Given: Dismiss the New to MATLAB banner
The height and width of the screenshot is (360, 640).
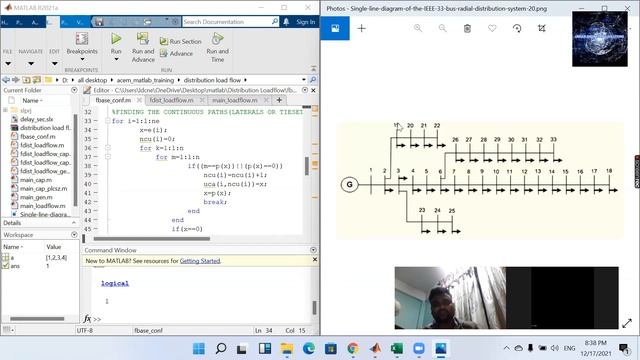Looking at the screenshot, I should [314, 260].
